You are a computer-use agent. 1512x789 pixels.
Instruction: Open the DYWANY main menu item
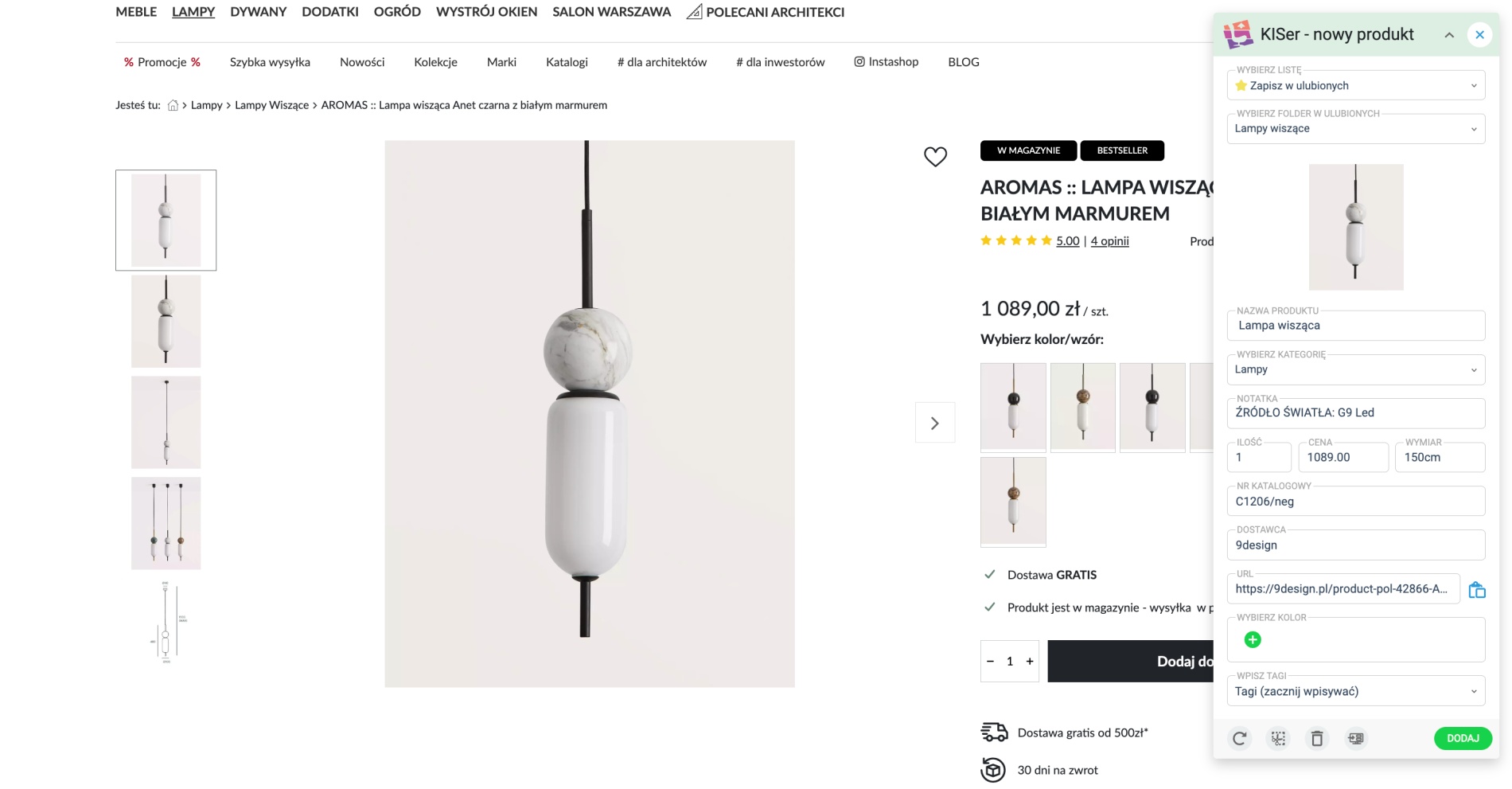pos(258,12)
